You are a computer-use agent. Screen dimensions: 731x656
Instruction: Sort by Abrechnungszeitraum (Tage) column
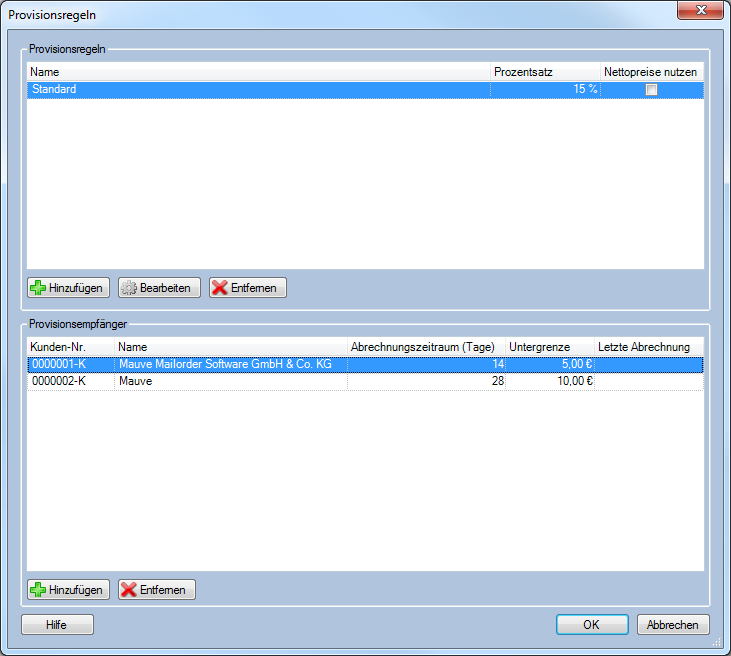(424, 347)
